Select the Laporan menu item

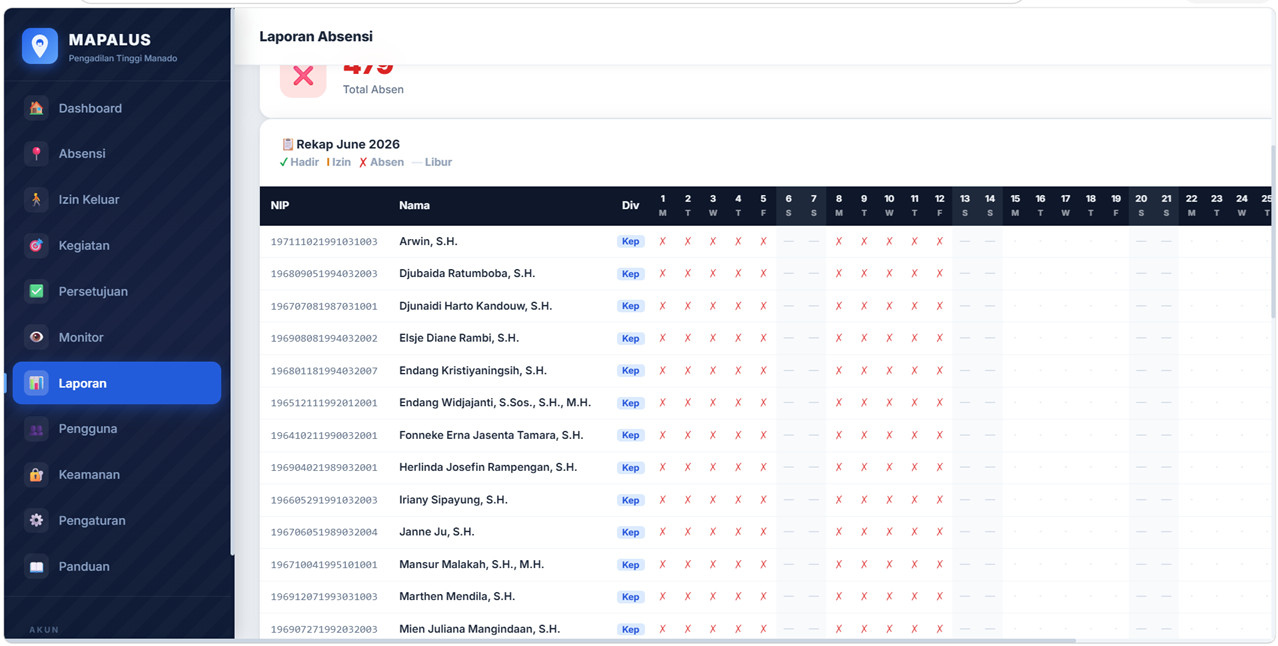click(x=117, y=383)
